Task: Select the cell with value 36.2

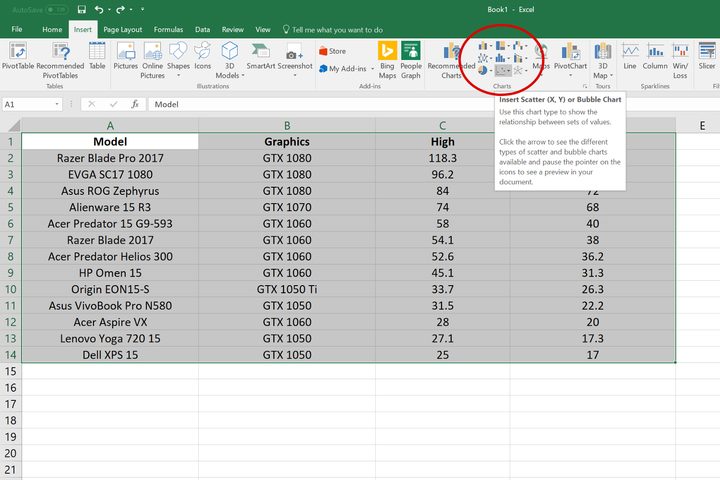Action: 592,257
